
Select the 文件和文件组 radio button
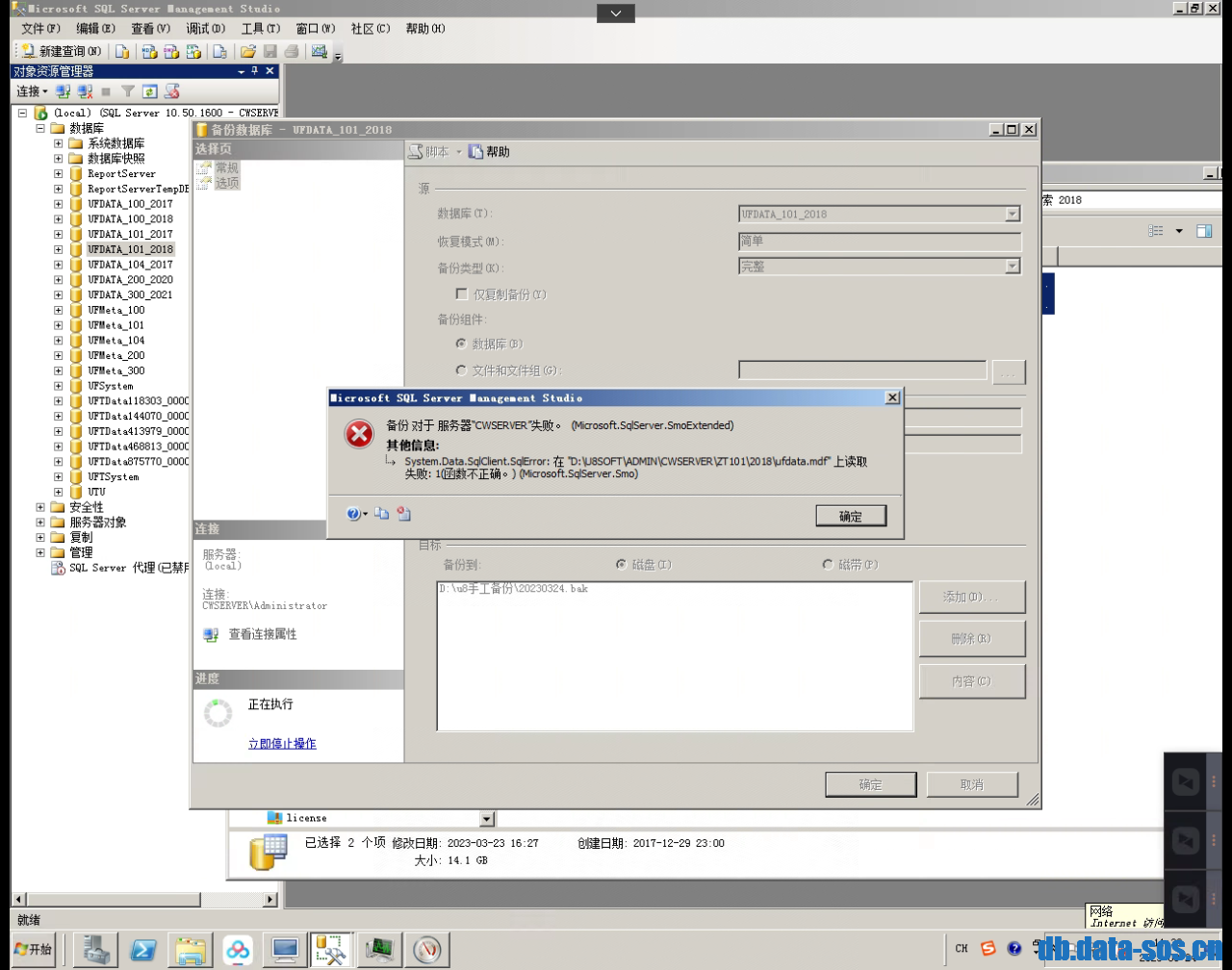(461, 370)
